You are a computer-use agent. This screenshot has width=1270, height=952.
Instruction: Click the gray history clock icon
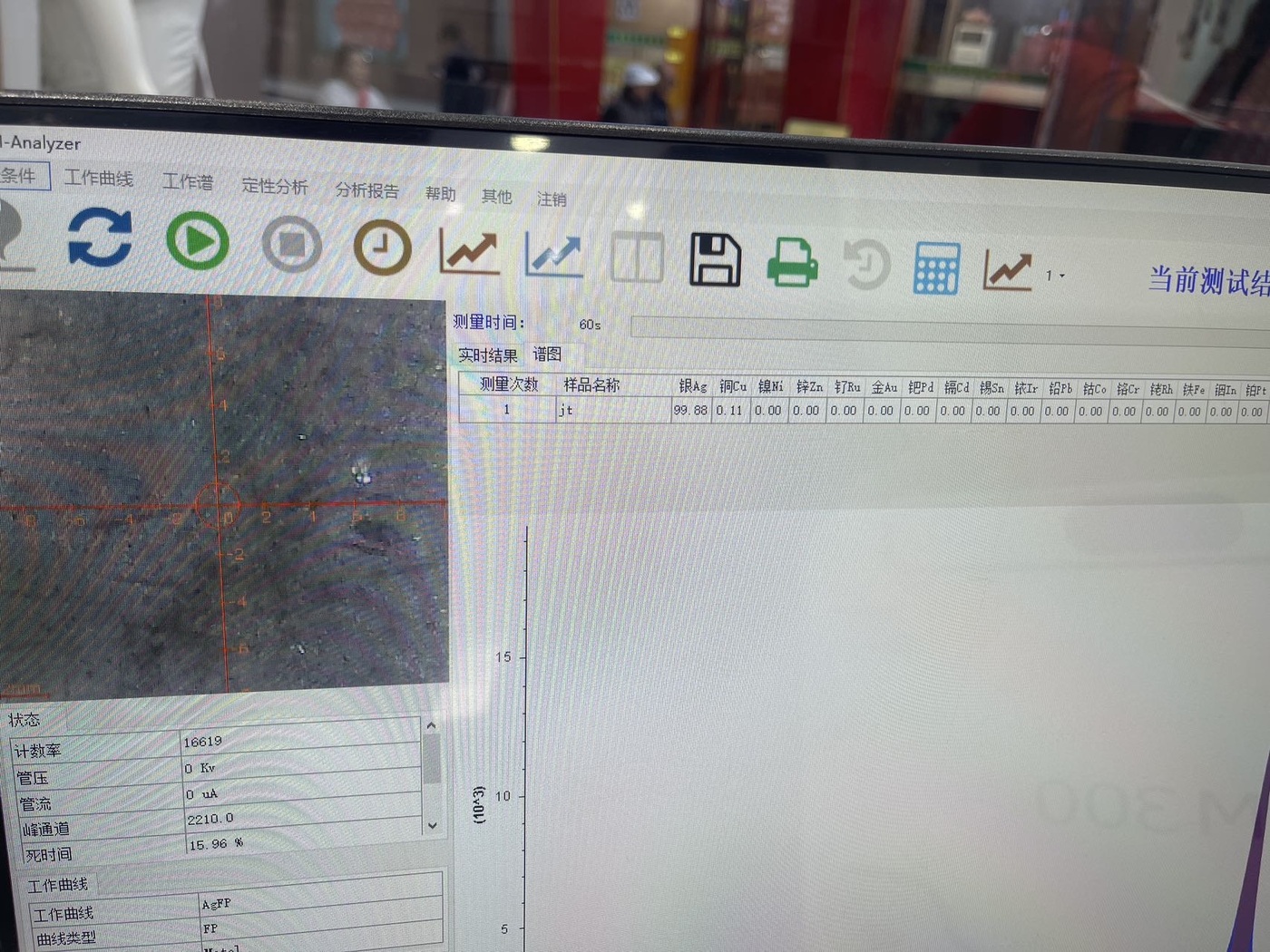(x=866, y=266)
